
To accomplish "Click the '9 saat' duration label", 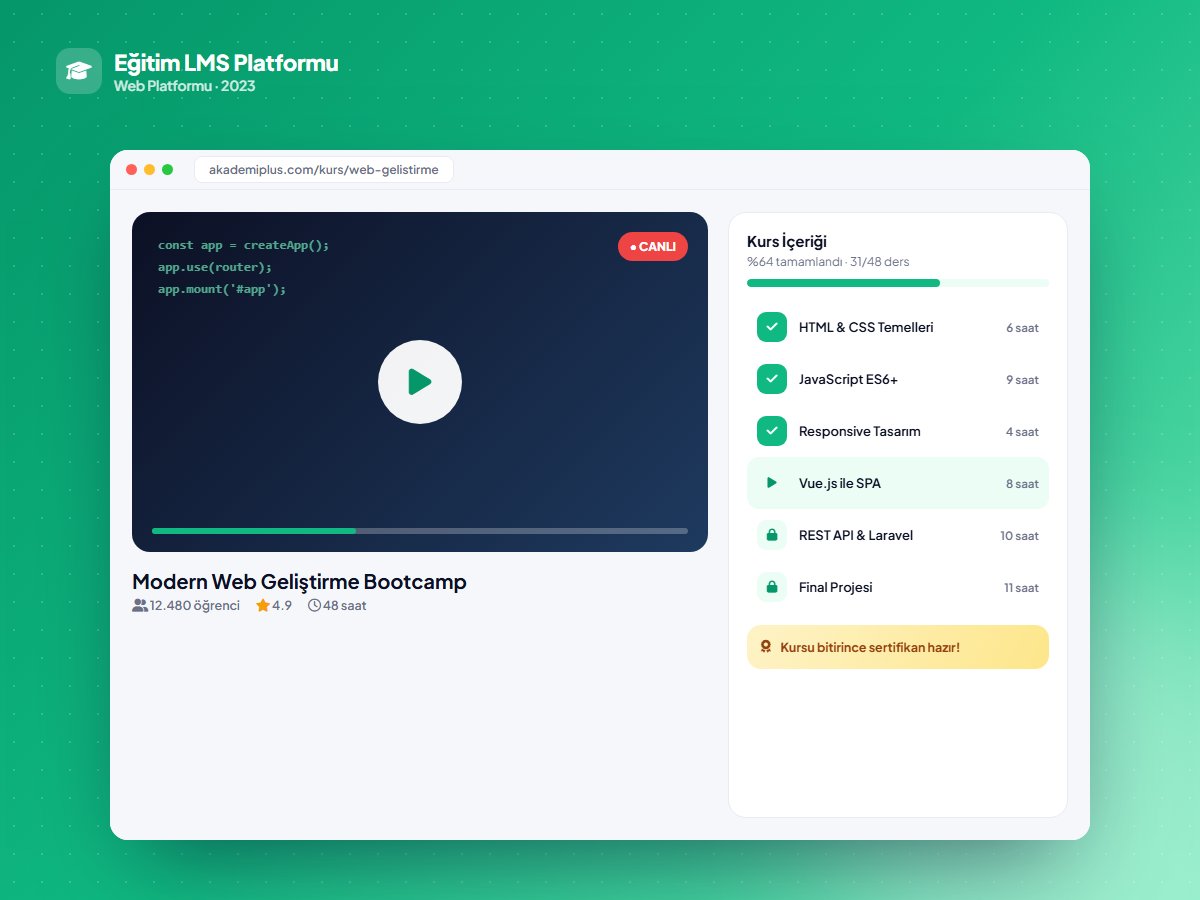I will (x=1022, y=380).
